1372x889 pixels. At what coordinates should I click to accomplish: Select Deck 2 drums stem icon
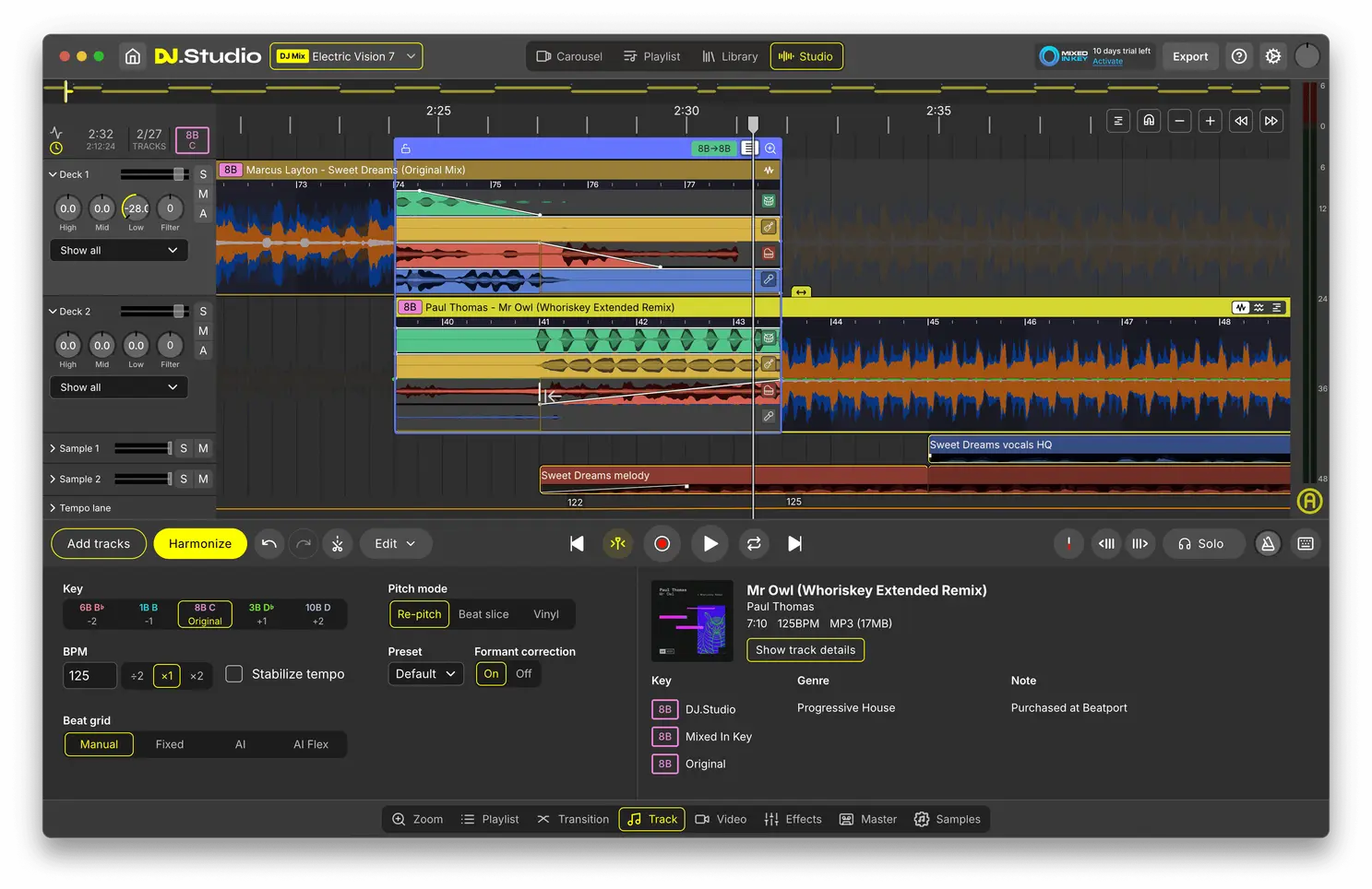tap(769, 338)
